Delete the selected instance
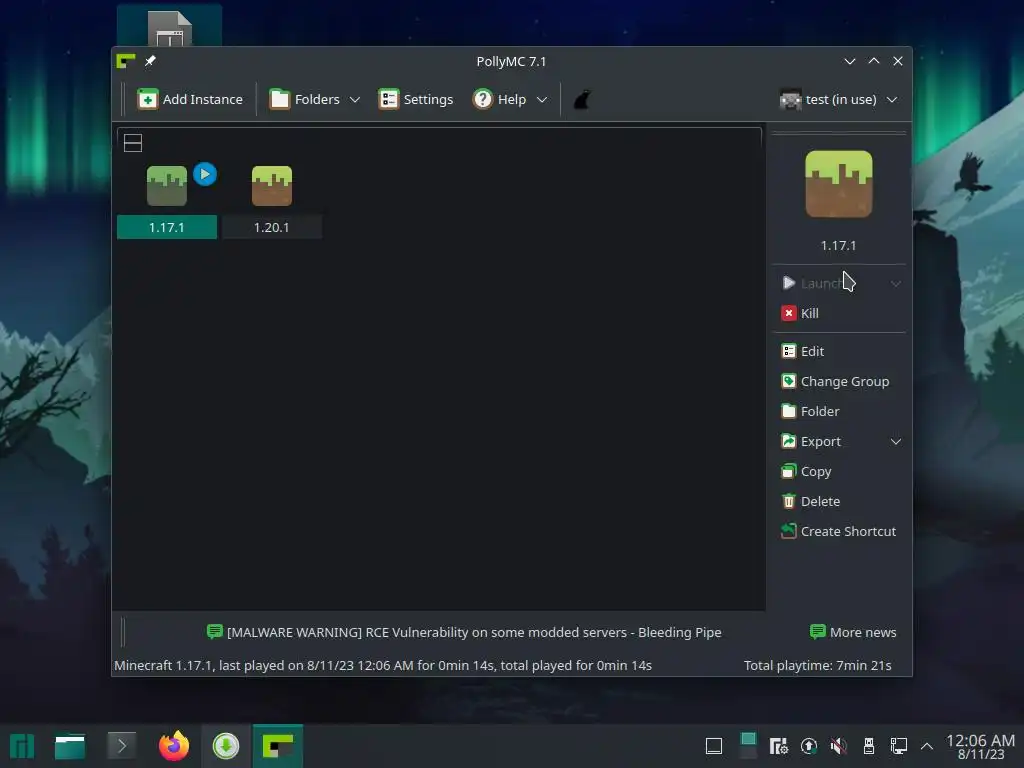 coord(810,502)
